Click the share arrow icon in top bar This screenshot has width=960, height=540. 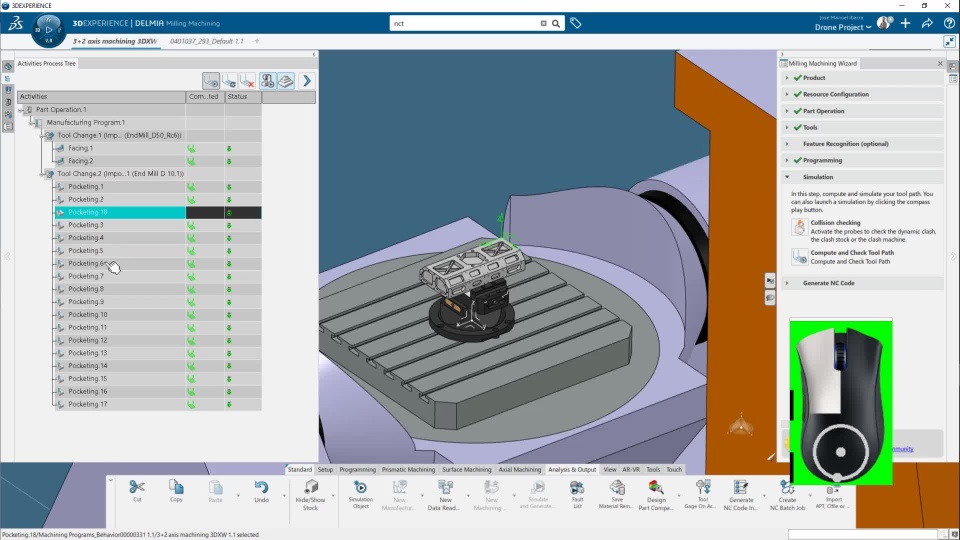928,23
